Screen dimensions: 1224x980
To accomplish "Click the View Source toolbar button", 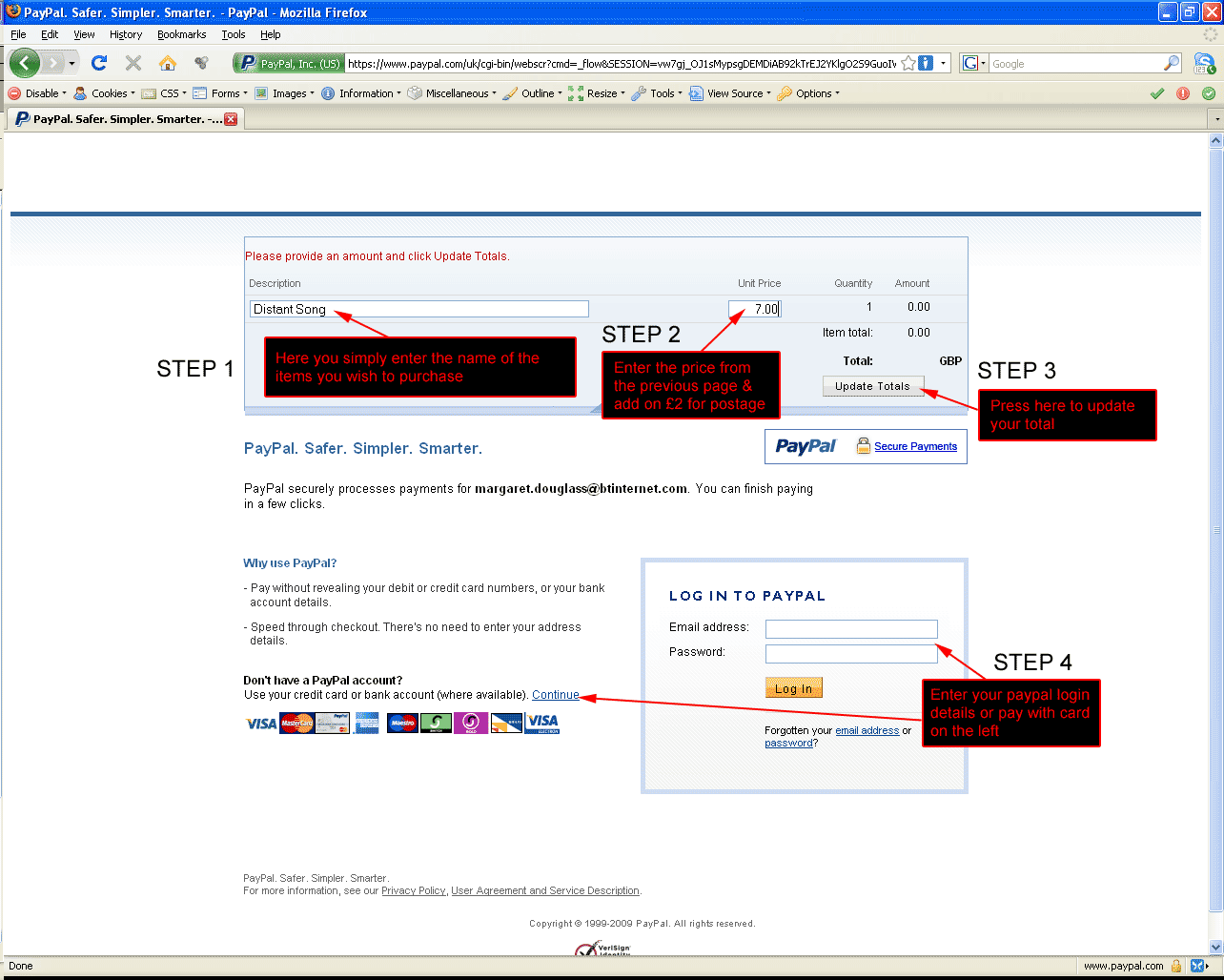I will [730, 93].
